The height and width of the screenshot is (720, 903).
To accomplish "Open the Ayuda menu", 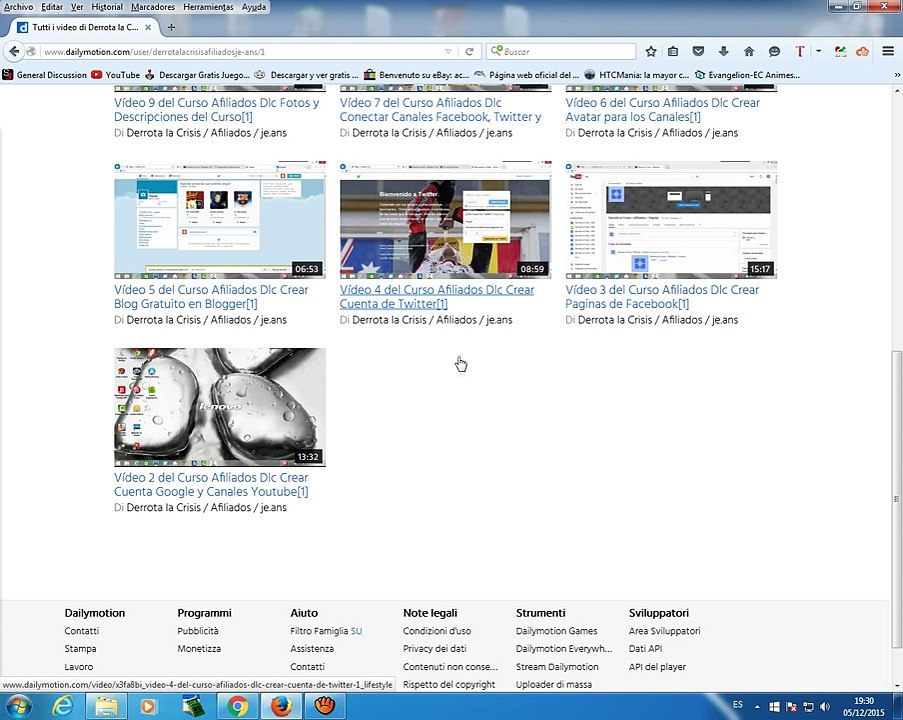I will 254,7.
